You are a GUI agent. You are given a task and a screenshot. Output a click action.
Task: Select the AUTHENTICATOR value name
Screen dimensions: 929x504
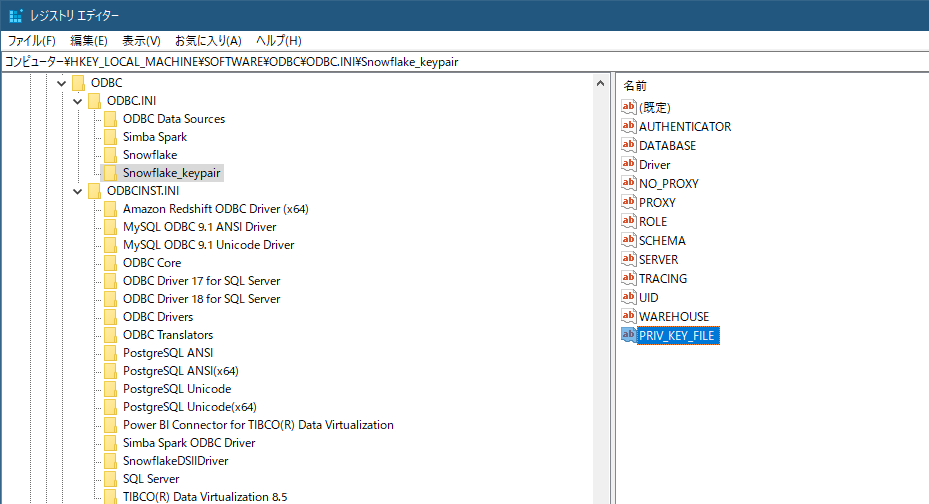(x=685, y=127)
